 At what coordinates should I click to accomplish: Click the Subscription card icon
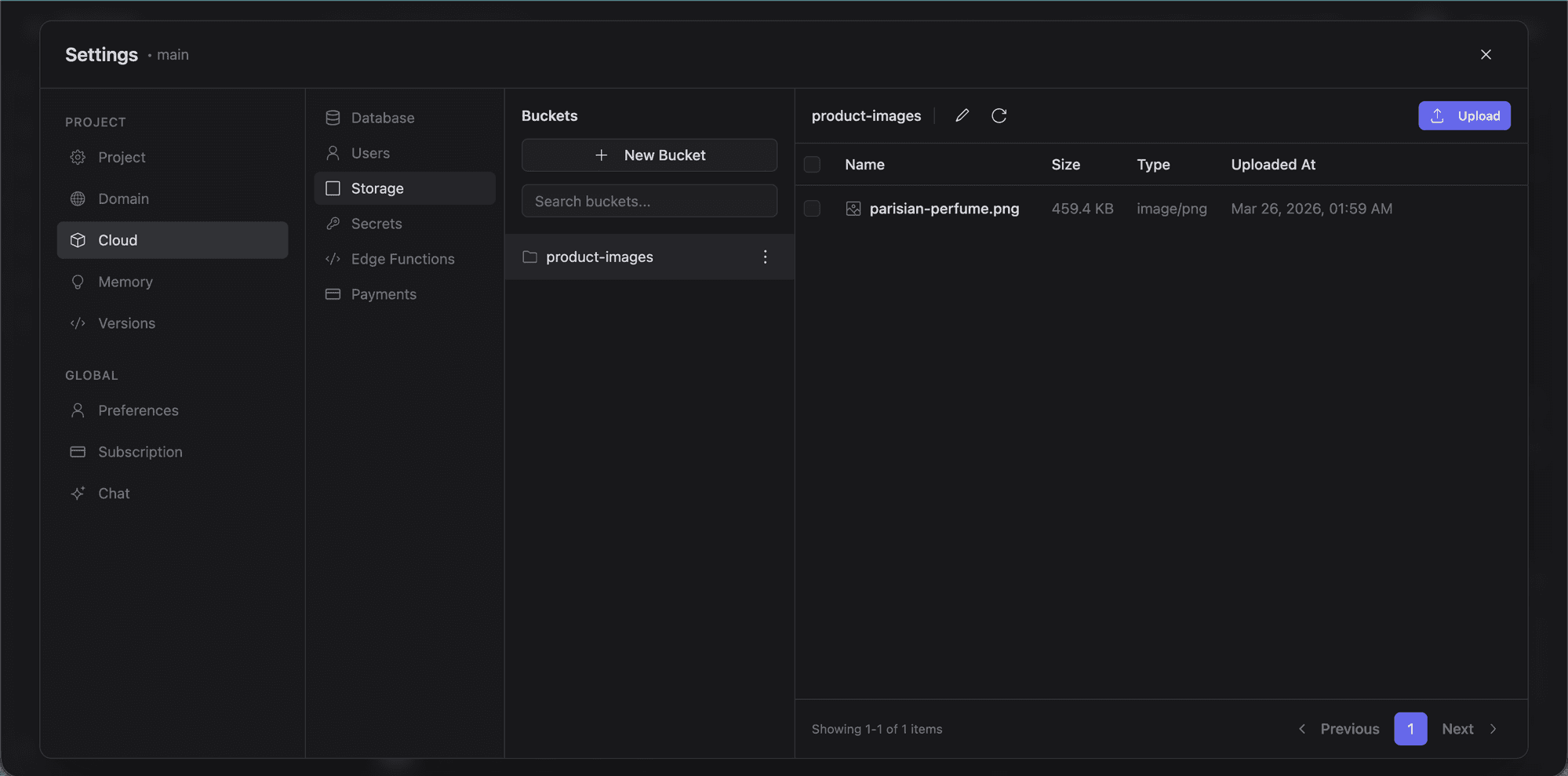[x=78, y=452]
